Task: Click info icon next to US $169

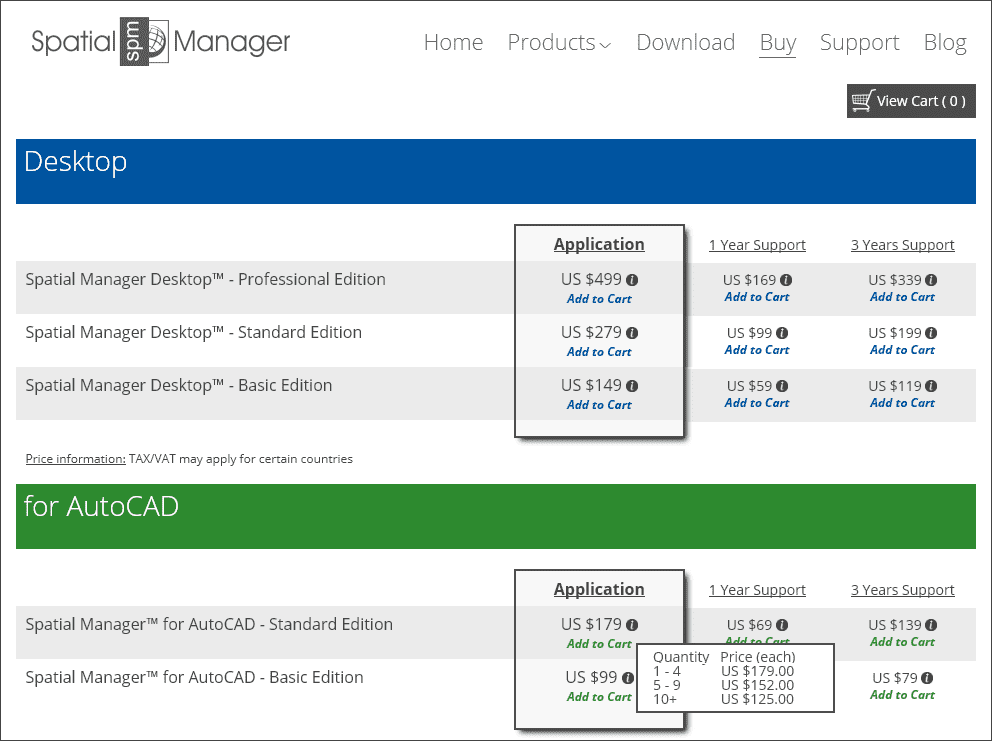Action: pos(786,280)
